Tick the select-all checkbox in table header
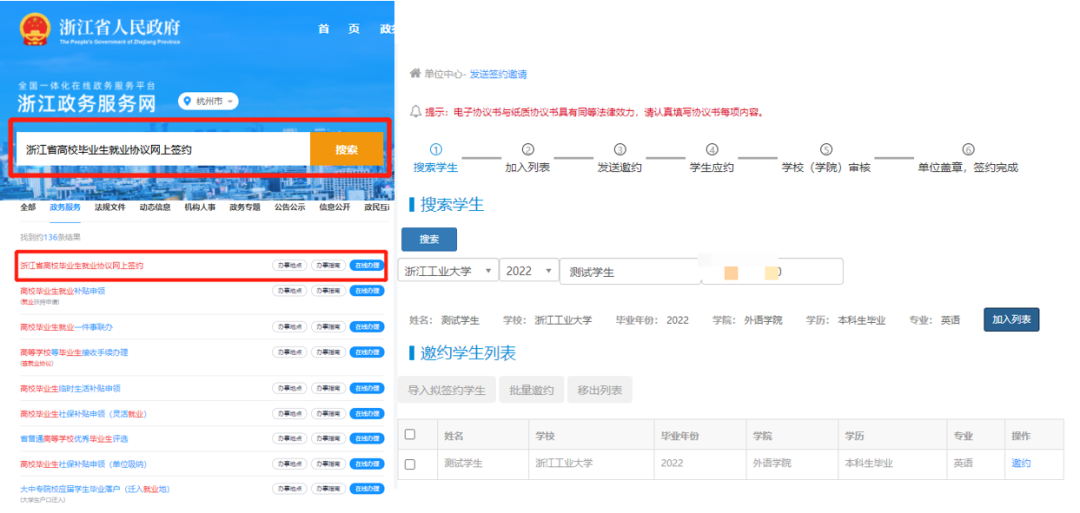1080x513 pixels. pyautogui.click(x=410, y=435)
